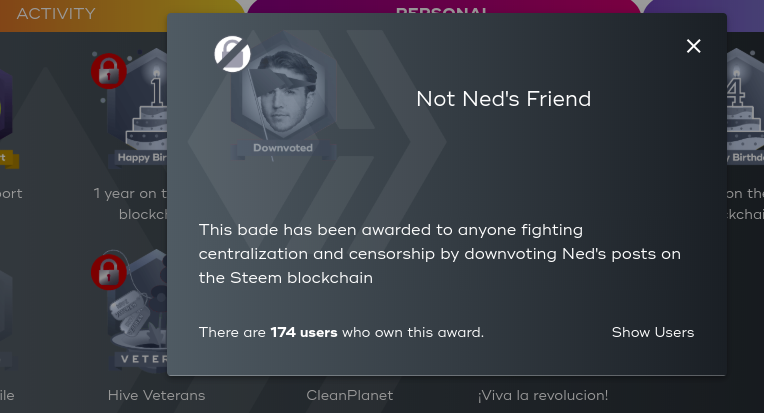This screenshot has width=764, height=413.
Task: Open the PERSONAL tab
Action: point(442,10)
